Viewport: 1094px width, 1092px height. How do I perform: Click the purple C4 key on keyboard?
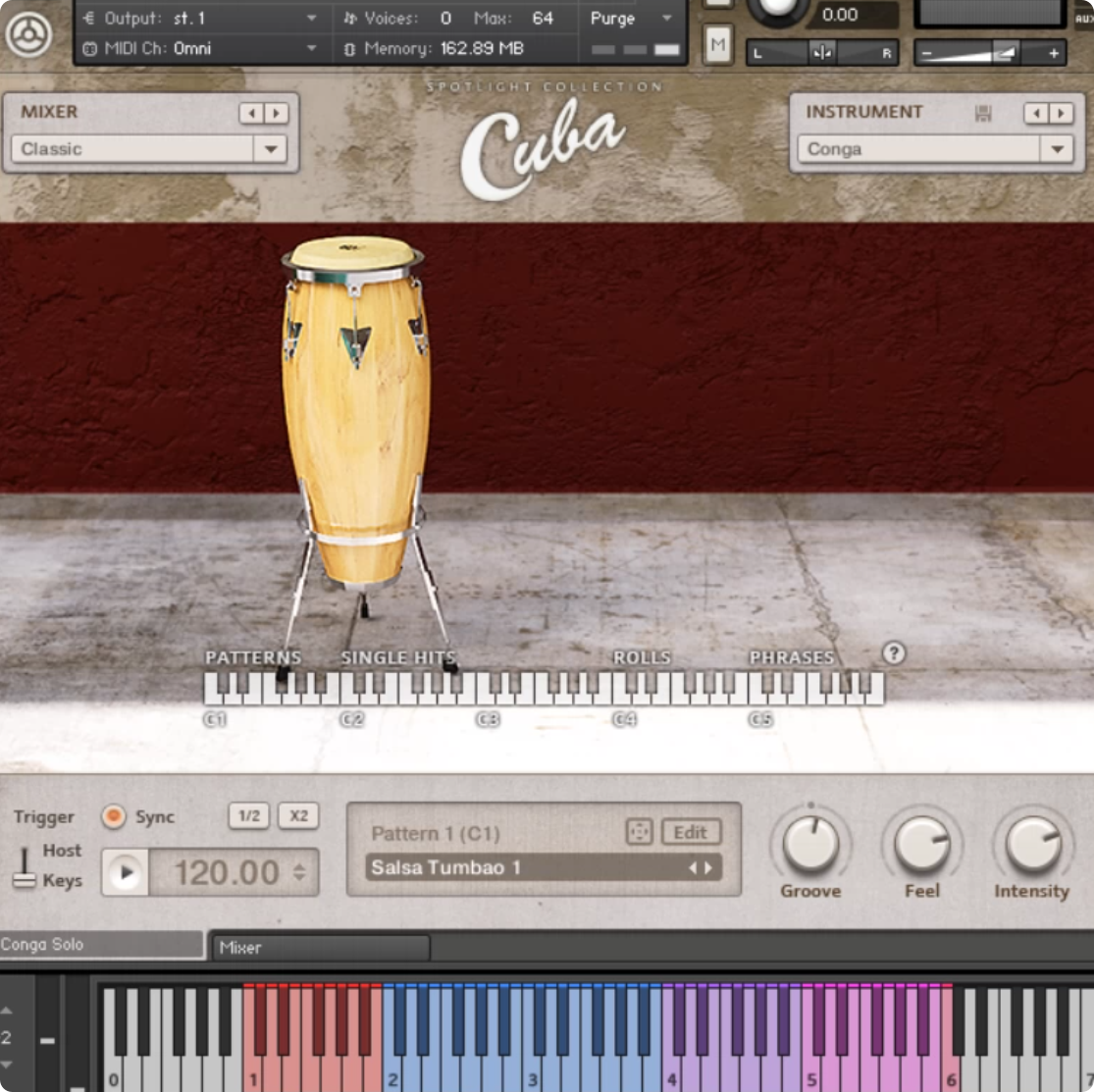671,1067
